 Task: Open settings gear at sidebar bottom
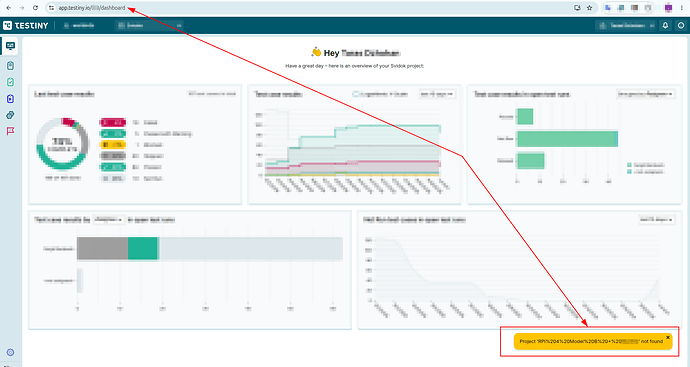[11, 352]
